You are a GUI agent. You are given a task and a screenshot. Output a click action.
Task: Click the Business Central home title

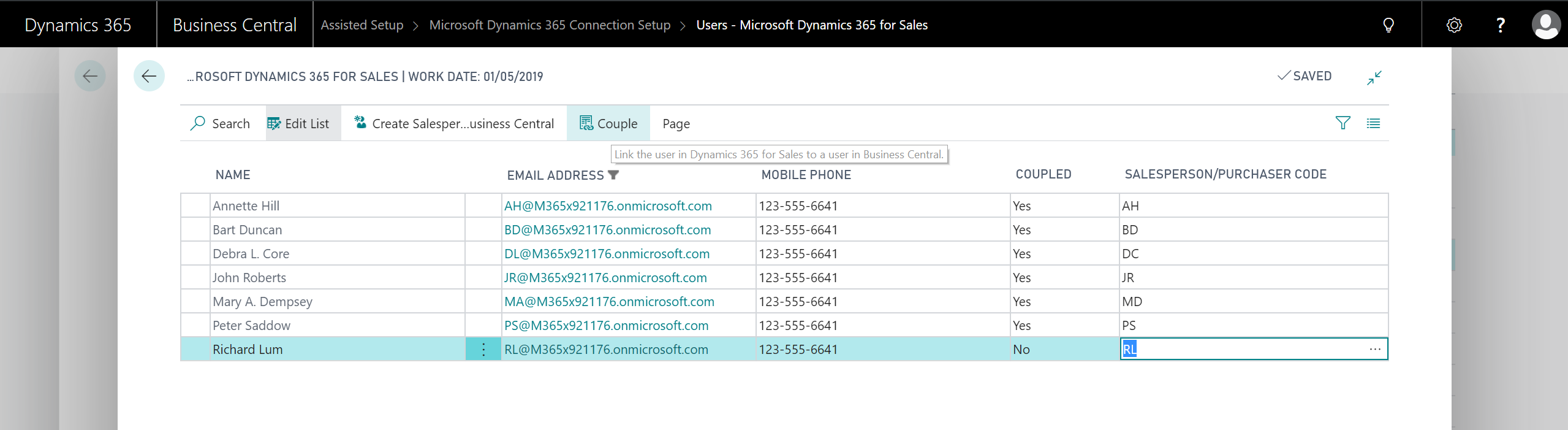click(x=235, y=25)
